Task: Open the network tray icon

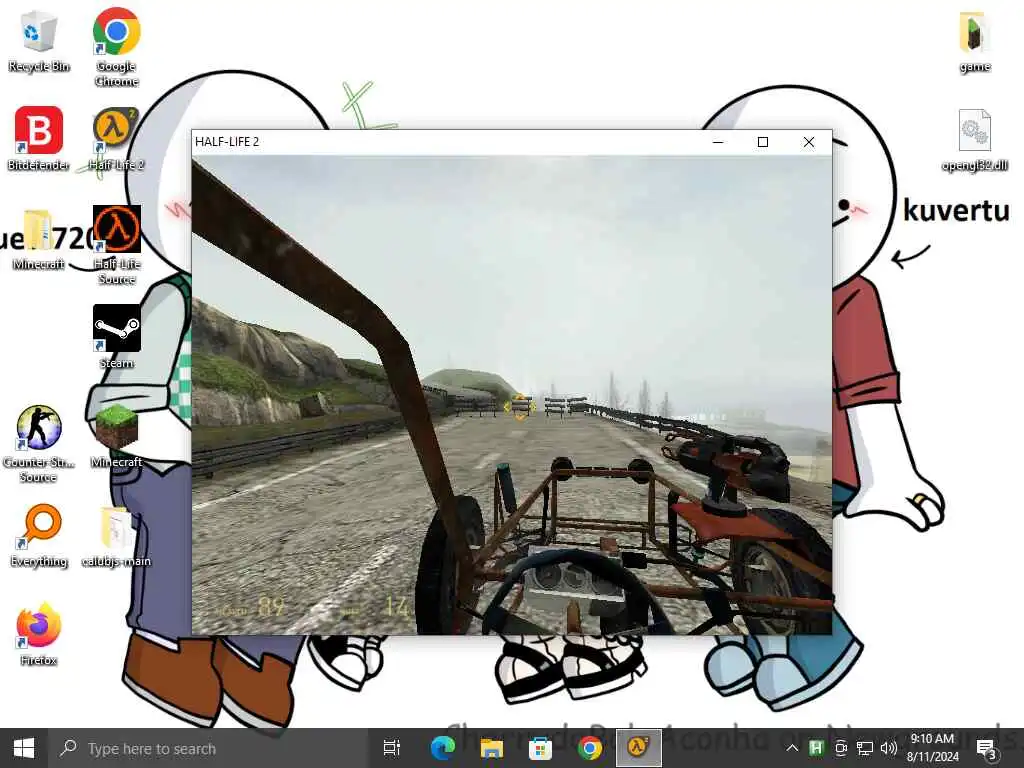Action: click(865, 748)
